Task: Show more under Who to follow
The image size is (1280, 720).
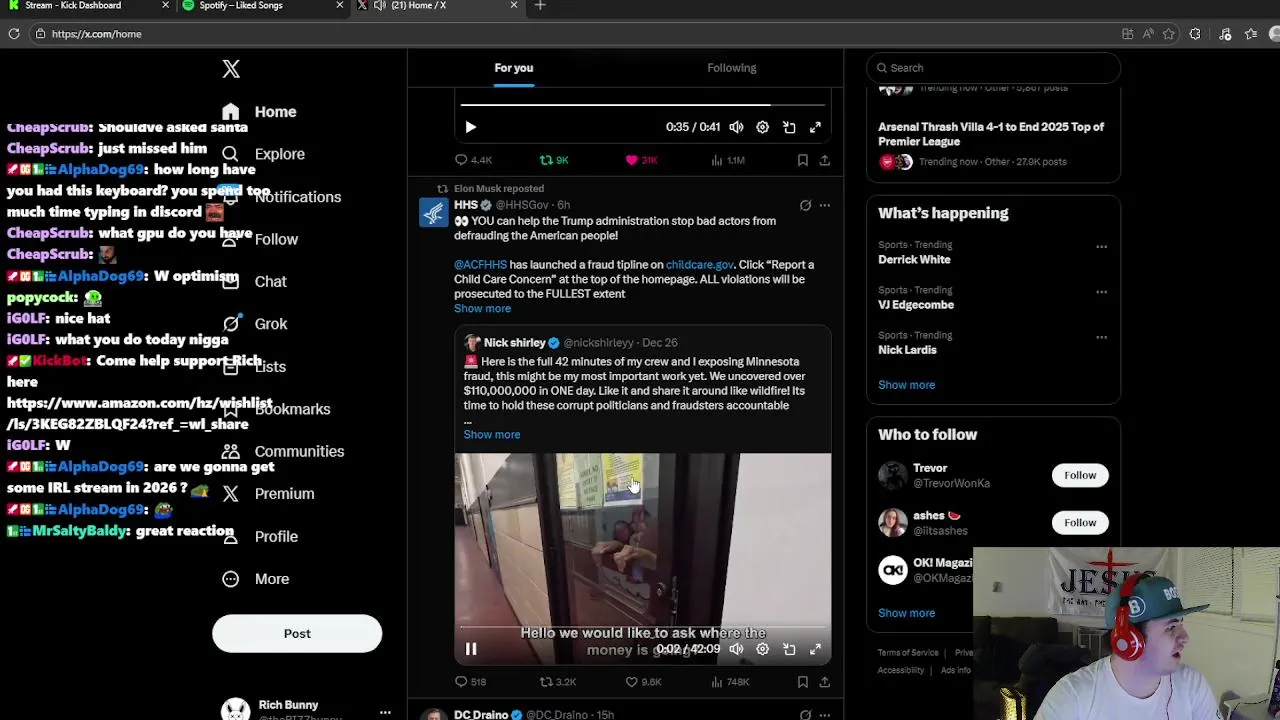Action: [906, 613]
